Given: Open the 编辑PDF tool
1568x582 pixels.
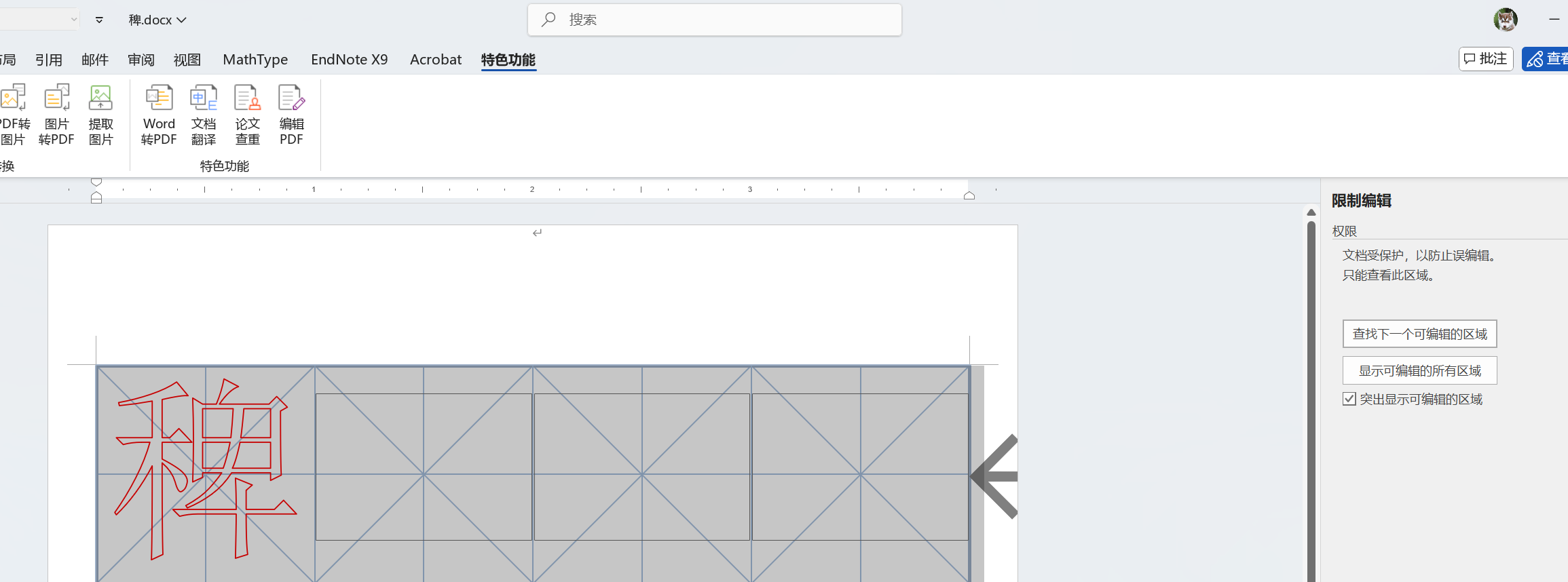Looking at the screenshot, I should (291, 114).
